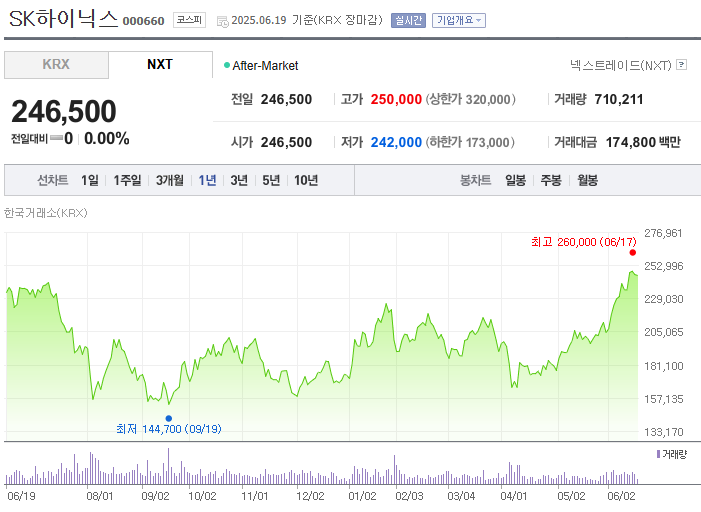This screenshot has width=701, height=512.
Task: Click the purple 거래량 legend marker
Action: 658,454
